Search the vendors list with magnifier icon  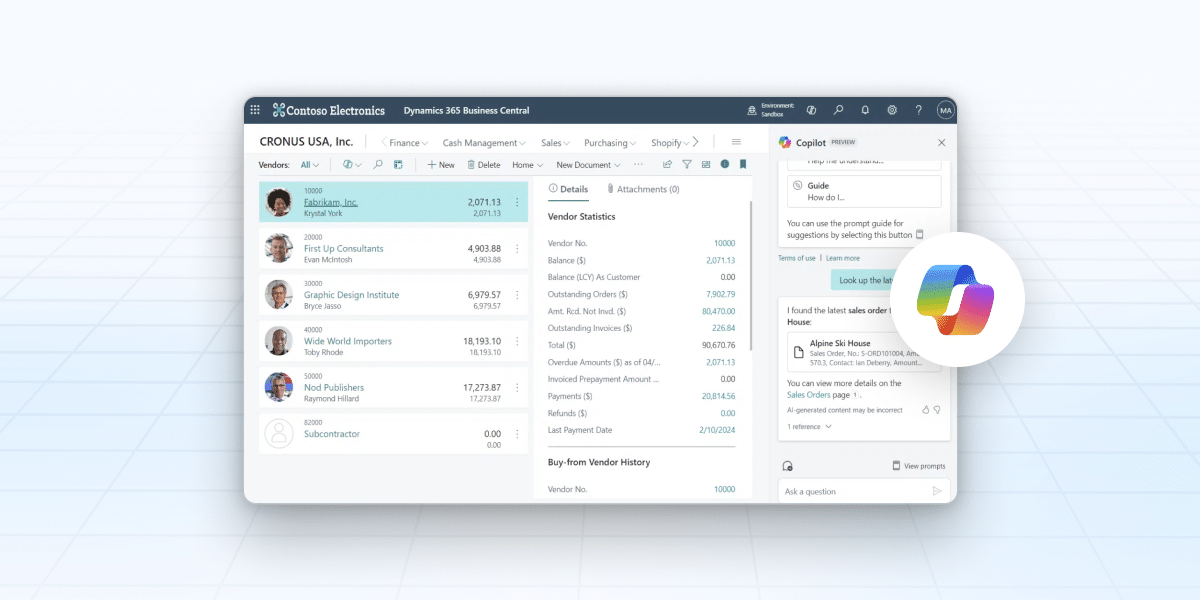click(378, 165)
